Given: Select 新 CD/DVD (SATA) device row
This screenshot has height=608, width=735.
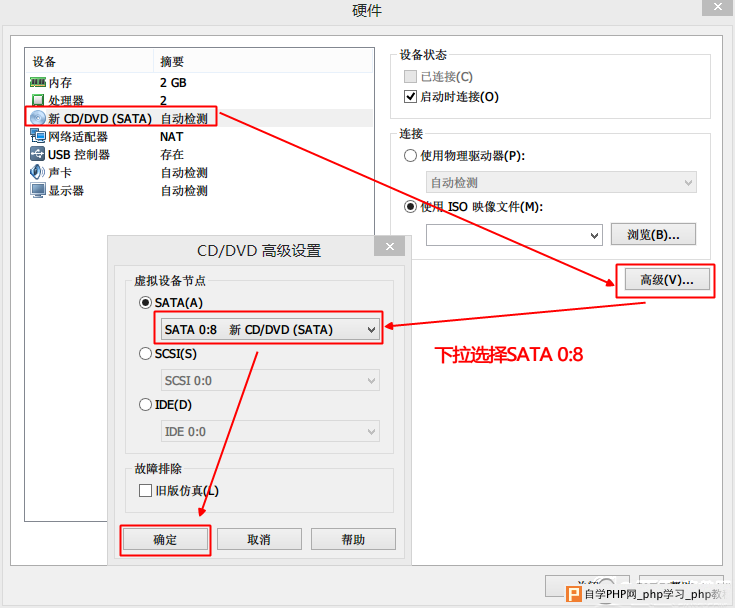Looking at the screenshot, I should coord(199,118).
